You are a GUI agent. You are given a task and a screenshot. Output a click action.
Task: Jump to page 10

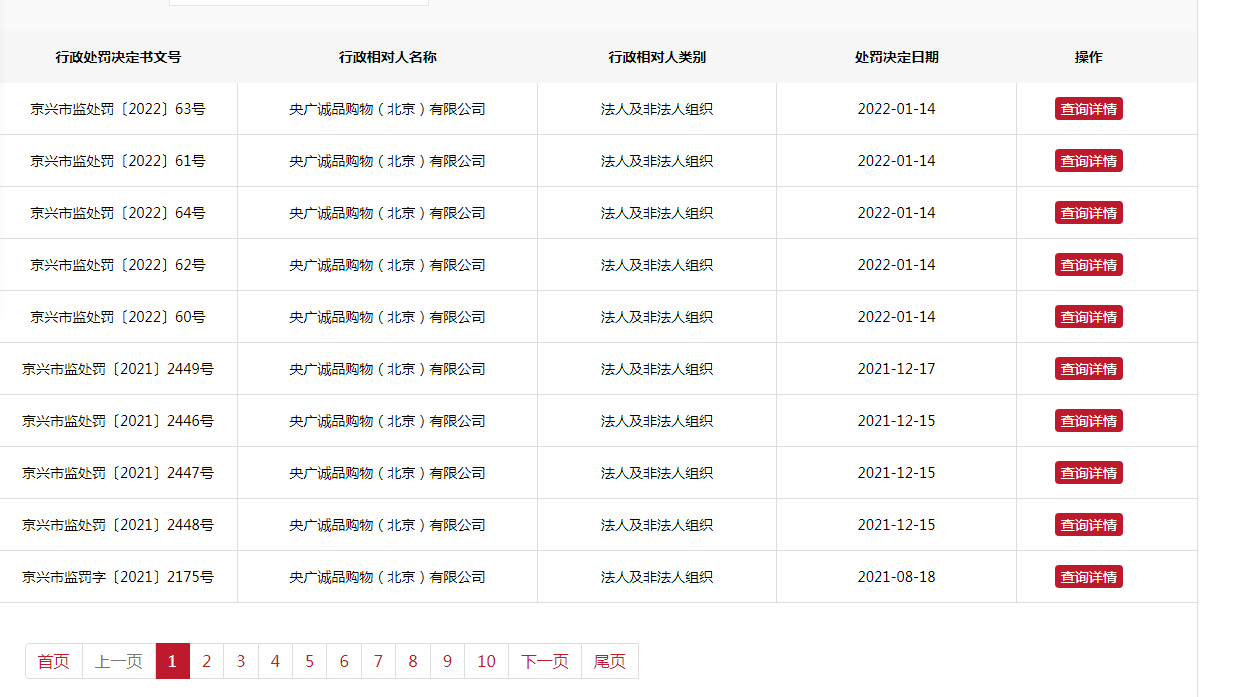tap(486, 661)
